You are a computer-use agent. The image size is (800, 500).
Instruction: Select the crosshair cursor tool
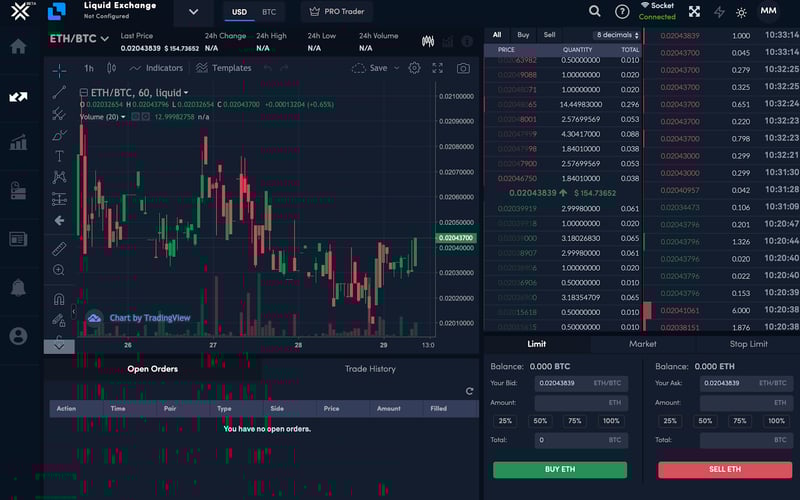coord(59,70)
